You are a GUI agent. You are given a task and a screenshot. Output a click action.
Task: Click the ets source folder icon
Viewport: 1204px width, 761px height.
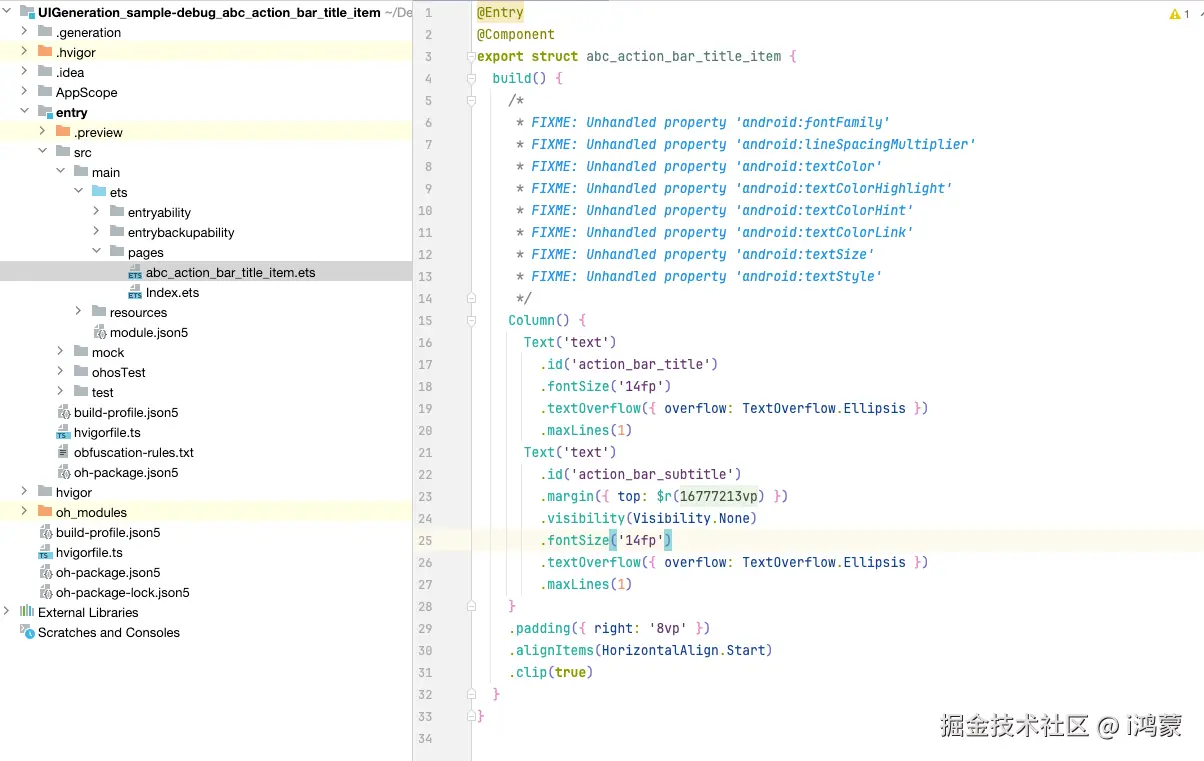point(99,191)
